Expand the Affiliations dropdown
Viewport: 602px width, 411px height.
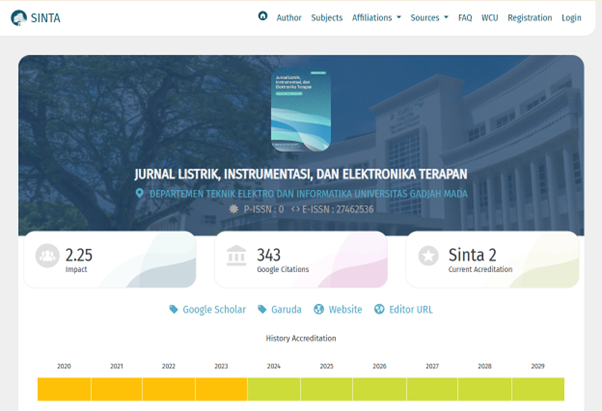376,18
